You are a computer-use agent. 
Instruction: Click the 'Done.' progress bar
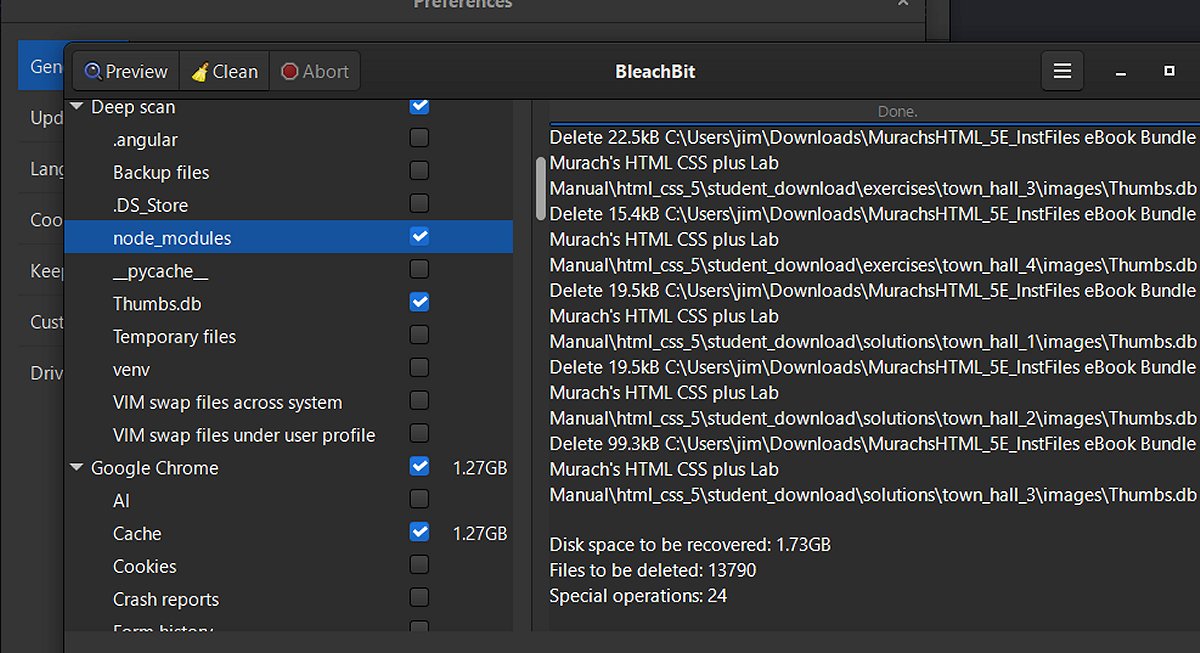[897, 111]
